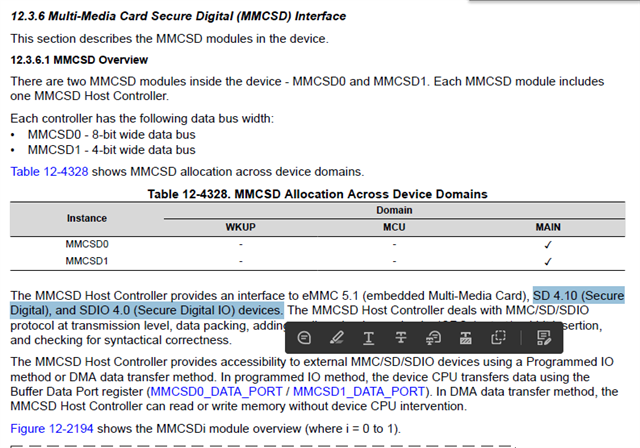Click the MMCSD1 instance table cell
Viewport: 640px width, 448px height.
[x=87, y=261]
